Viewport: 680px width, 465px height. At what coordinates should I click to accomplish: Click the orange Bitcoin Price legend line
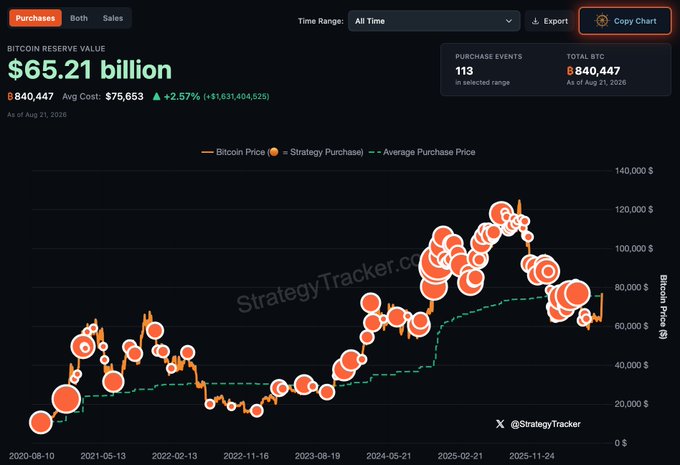pos(208,152)
